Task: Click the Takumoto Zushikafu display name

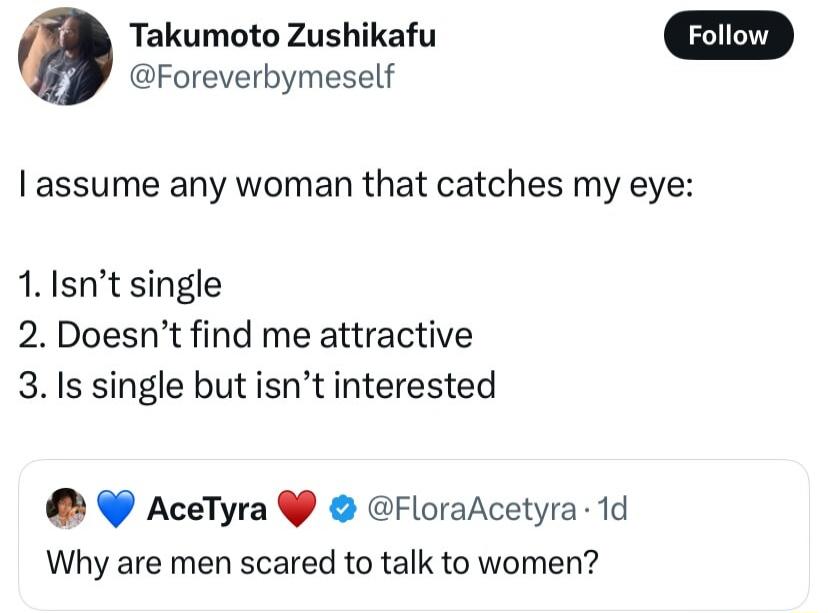Action: (283, 36)
